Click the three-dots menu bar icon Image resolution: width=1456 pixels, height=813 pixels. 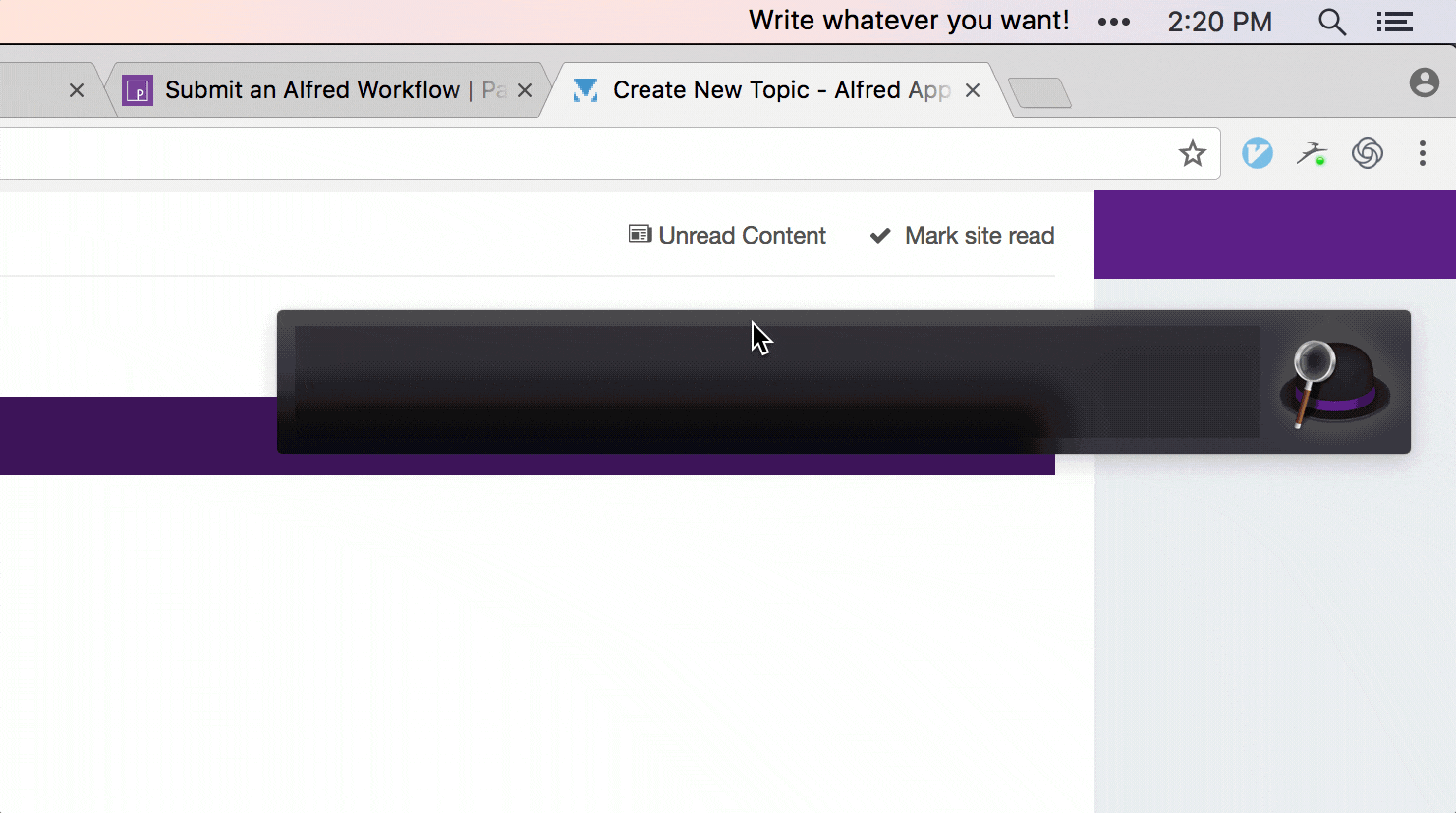pos(1113,22)
